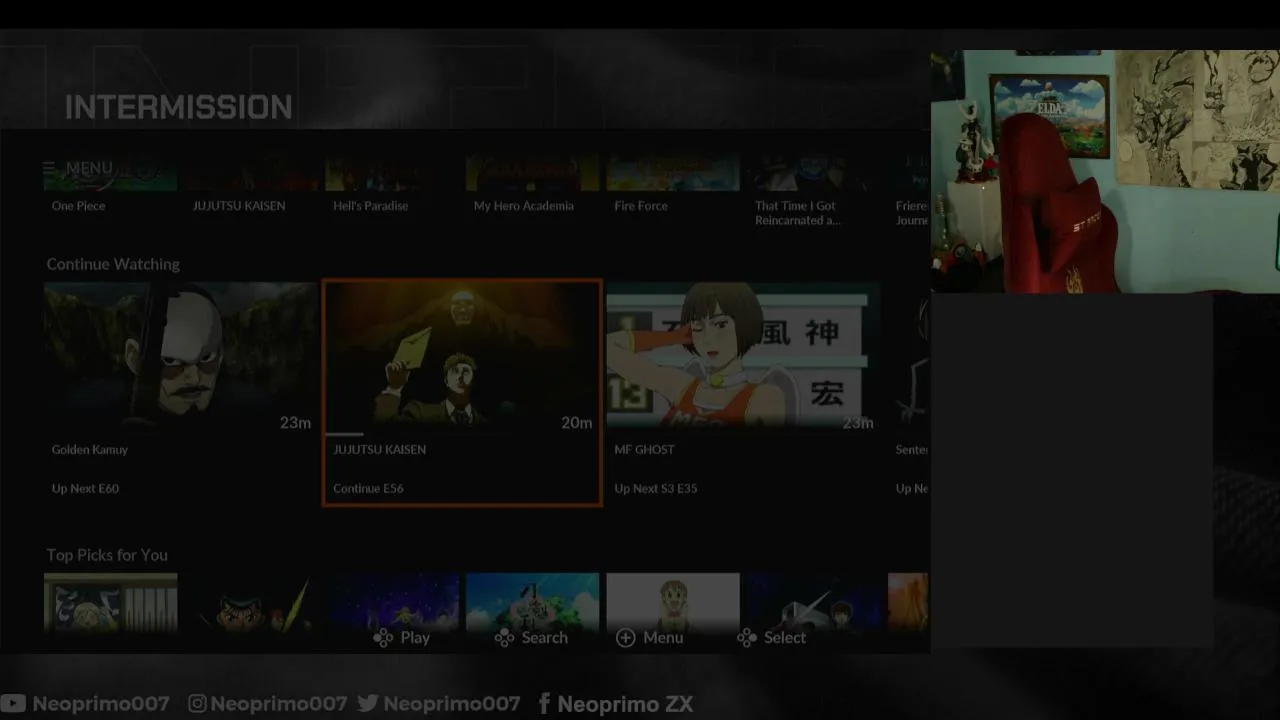Open the hamburger MENU icon
The height and width of the screenshot is (720, 1280).
pos(49,168)
